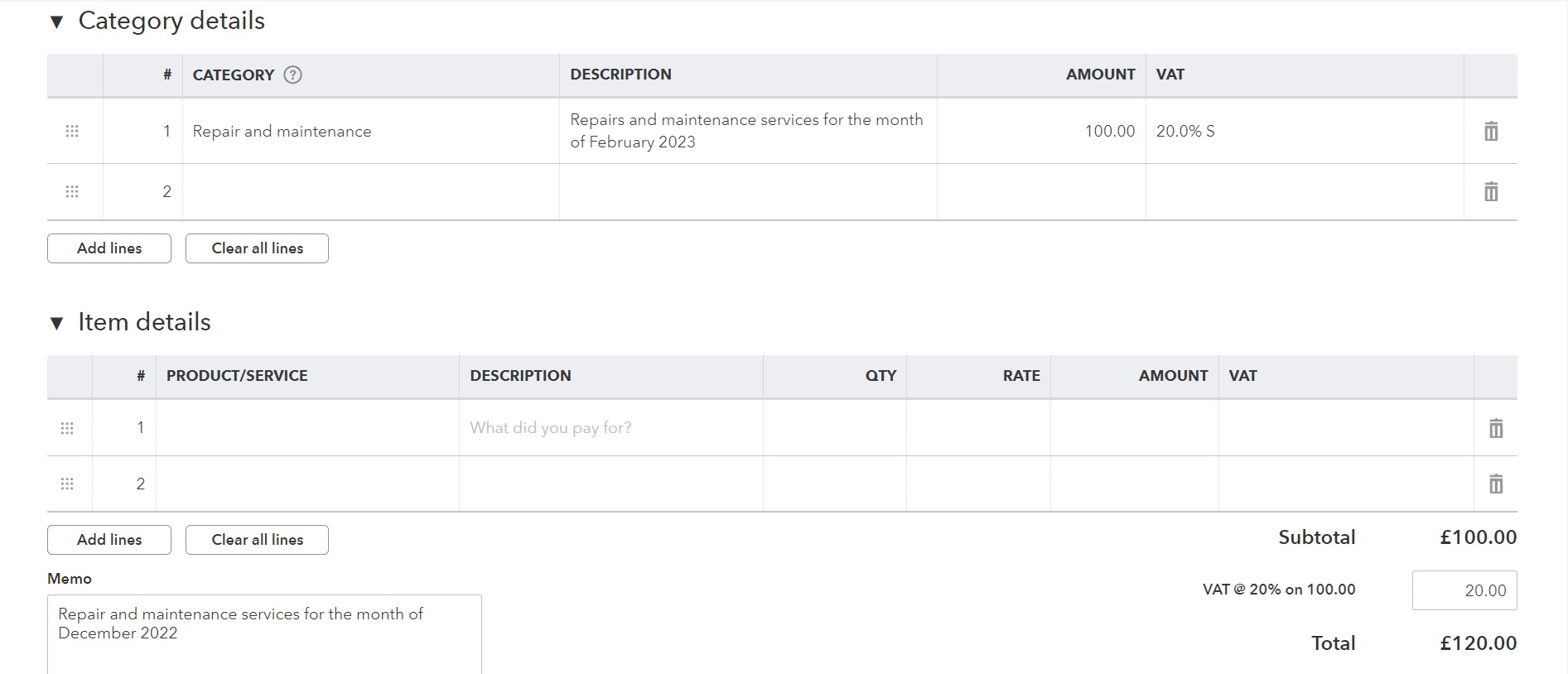Click Add lines under Category details

pyautogui.click(x=109, y=248)
